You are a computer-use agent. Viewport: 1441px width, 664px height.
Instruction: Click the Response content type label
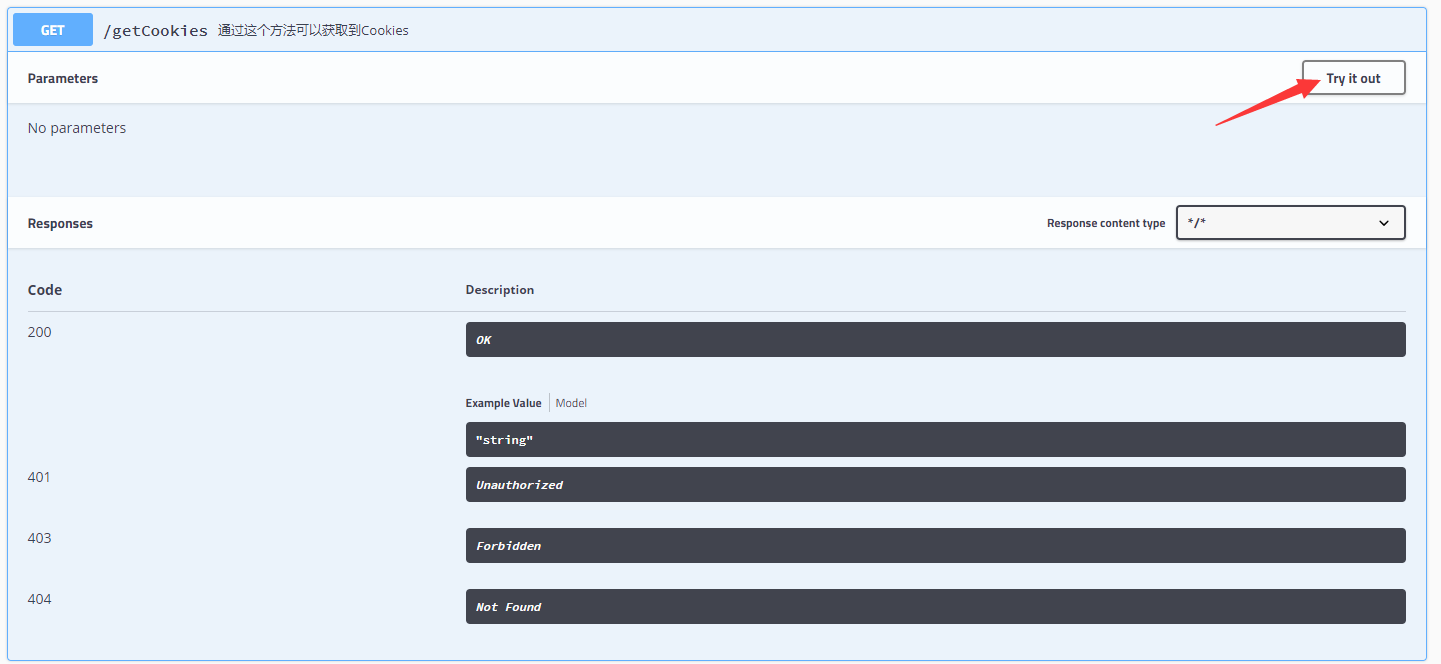1106,223
